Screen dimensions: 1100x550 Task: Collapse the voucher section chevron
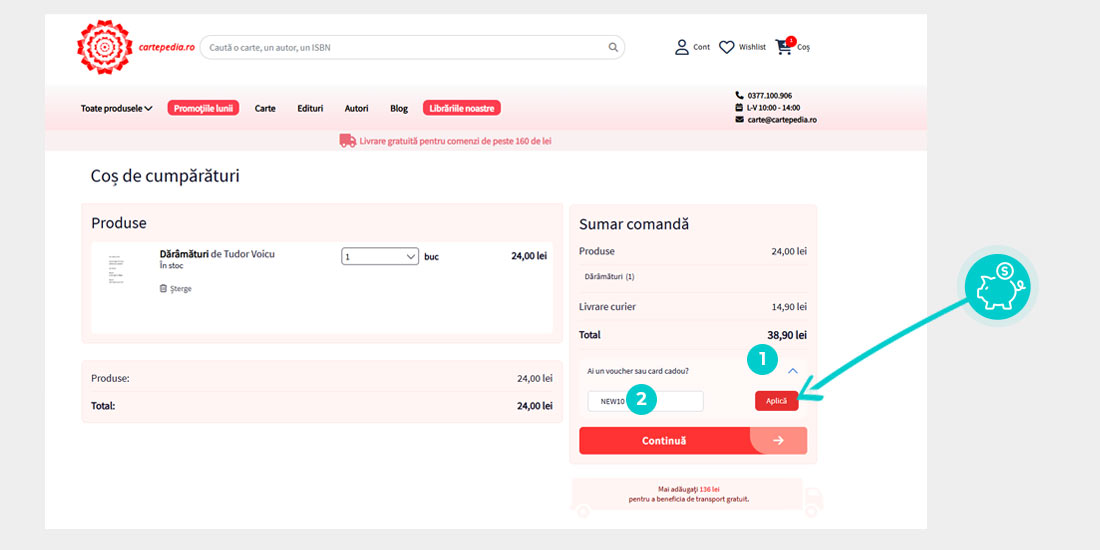click(x=792, y=371)
